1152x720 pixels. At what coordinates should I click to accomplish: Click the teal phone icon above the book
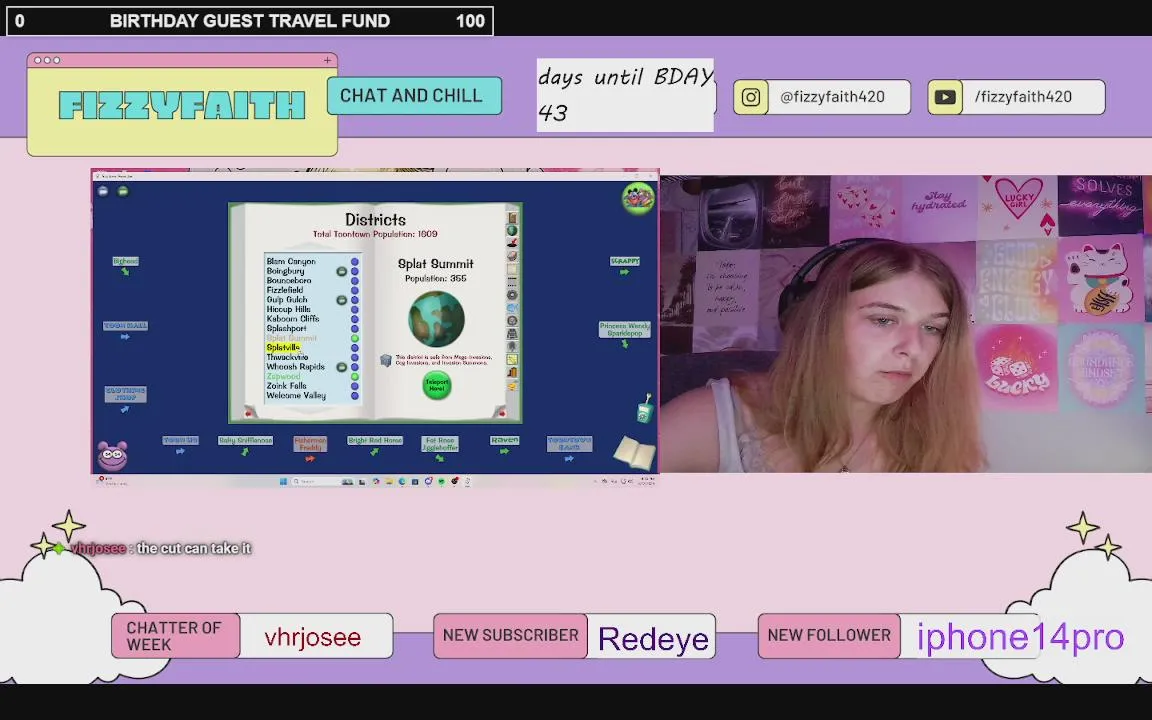click(644, 408)
